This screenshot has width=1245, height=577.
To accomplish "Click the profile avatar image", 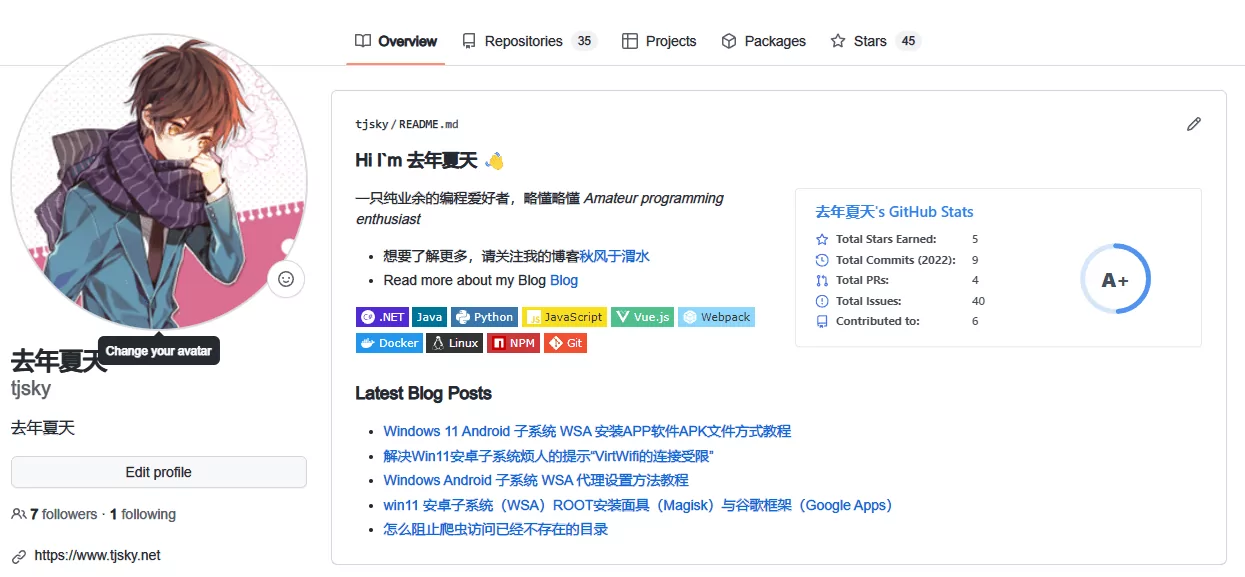I will pyautogui.click(x=159, y=182).
